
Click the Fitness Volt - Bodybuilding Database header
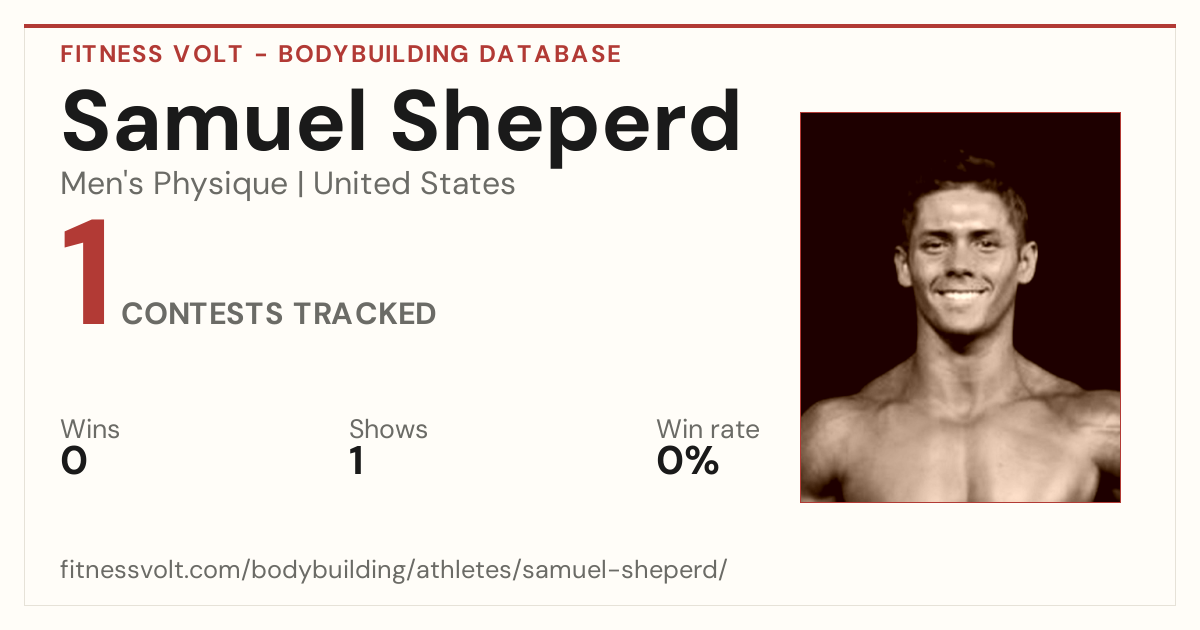[341, 54]
